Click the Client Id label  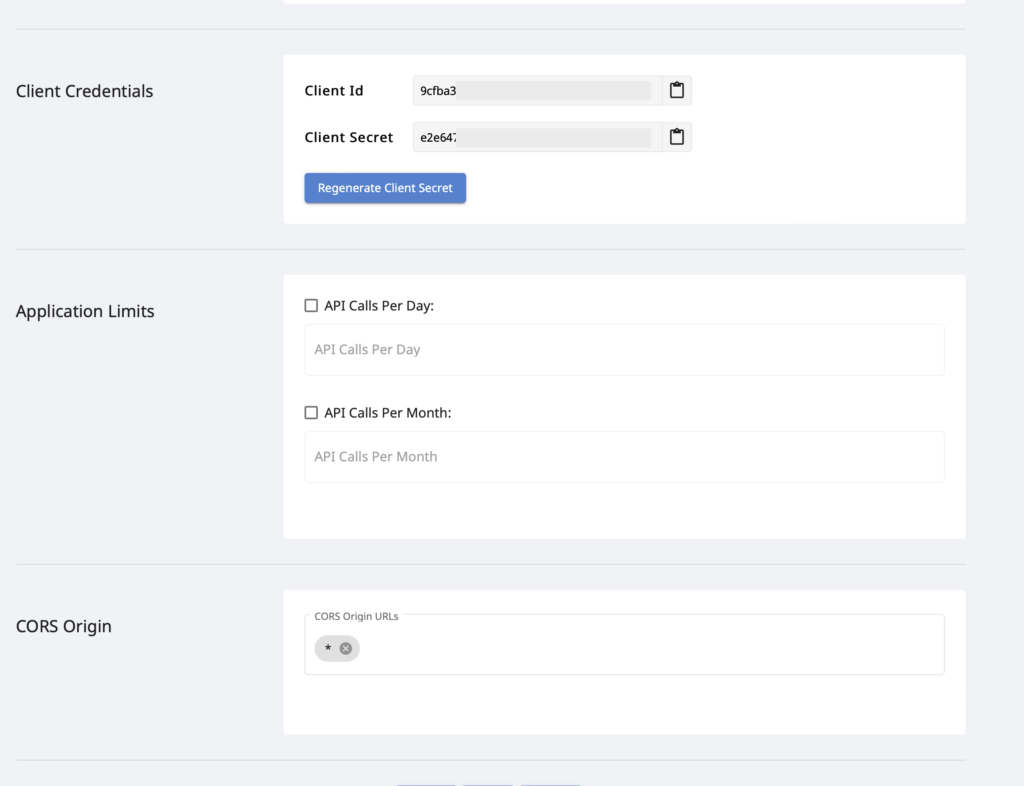coord(334,91)
